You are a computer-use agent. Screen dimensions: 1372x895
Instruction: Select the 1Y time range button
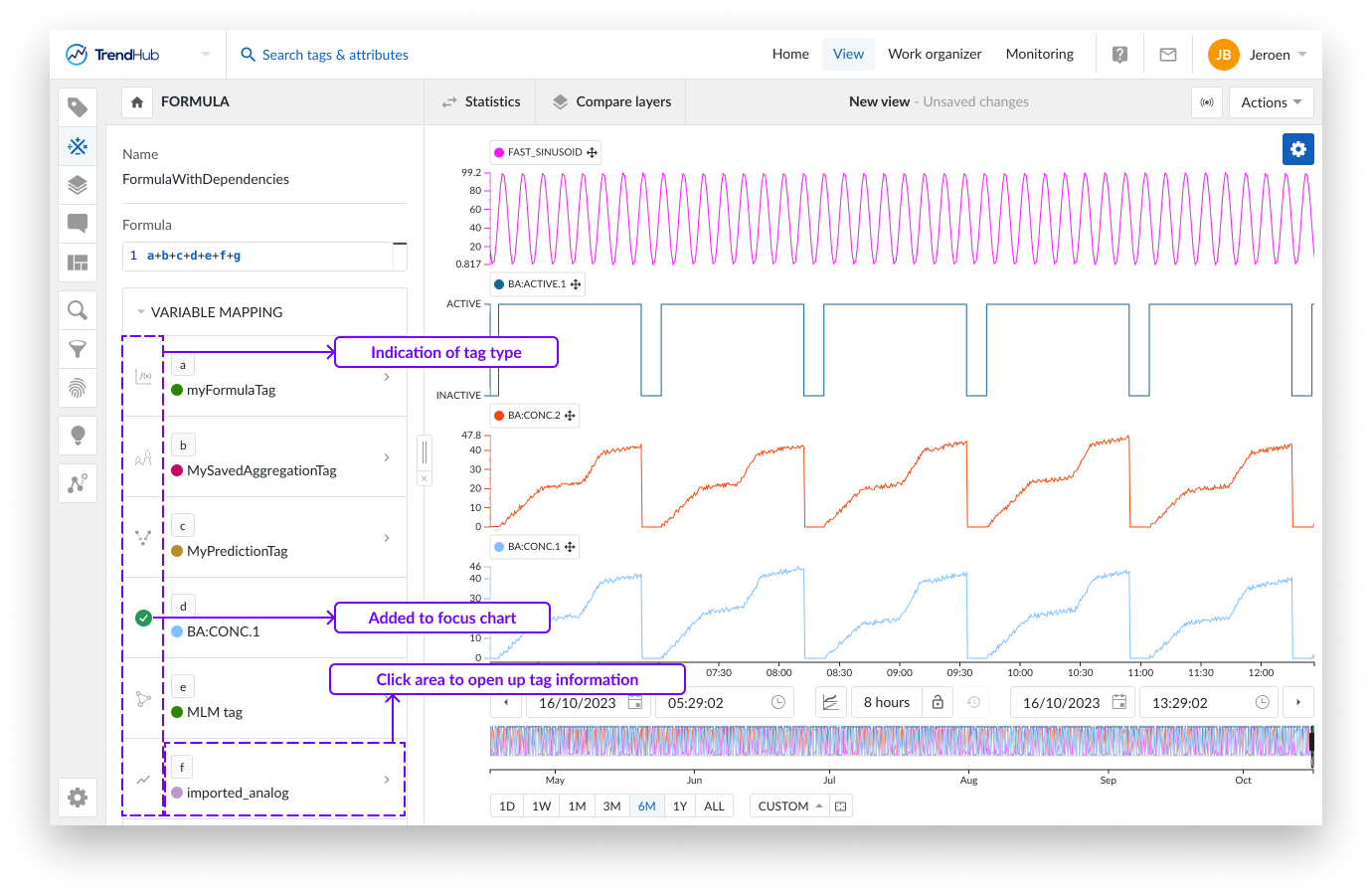tap(680, 805)
